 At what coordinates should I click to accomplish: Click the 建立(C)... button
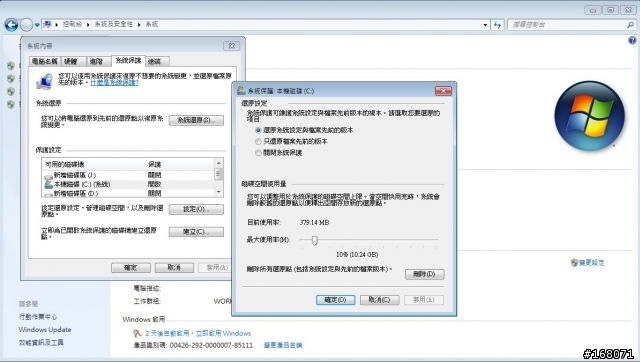point(196,232)
